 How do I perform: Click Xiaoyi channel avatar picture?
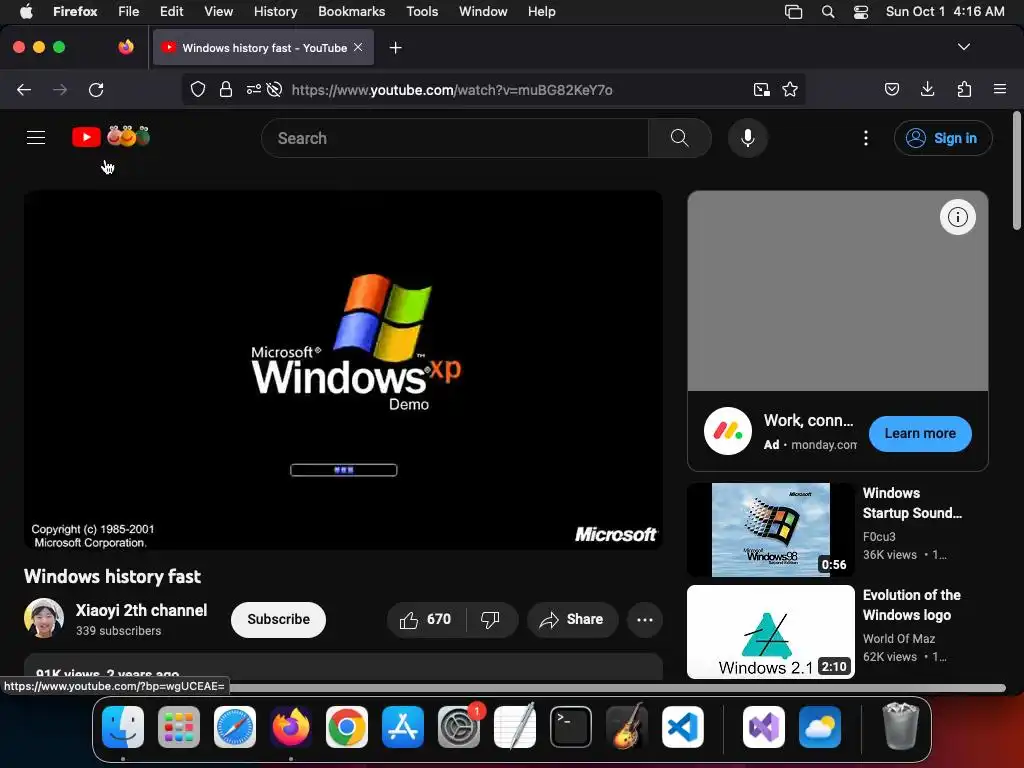click(44, 618)
